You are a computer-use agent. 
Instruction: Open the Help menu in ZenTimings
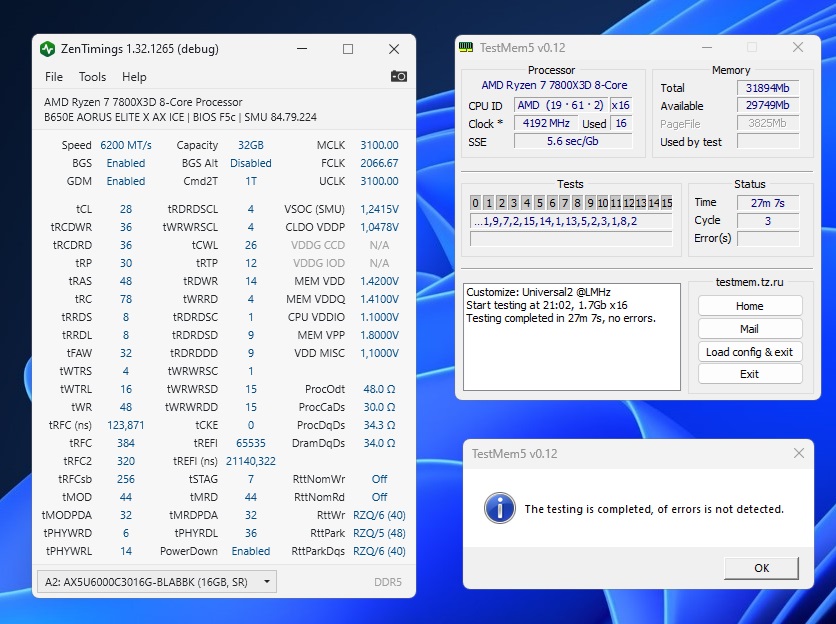(134, 77)
